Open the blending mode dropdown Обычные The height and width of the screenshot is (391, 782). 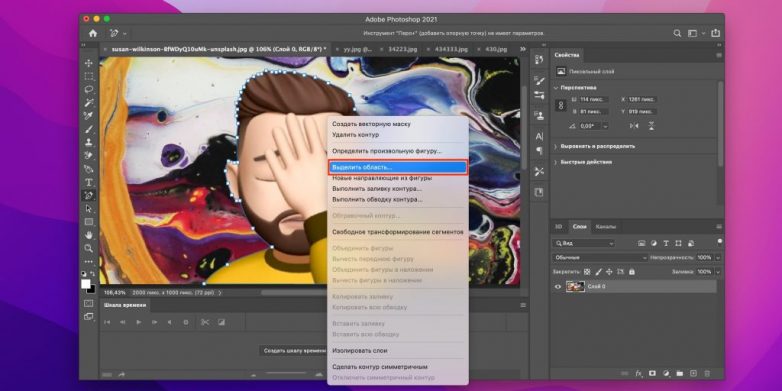(x=600, y=258)
